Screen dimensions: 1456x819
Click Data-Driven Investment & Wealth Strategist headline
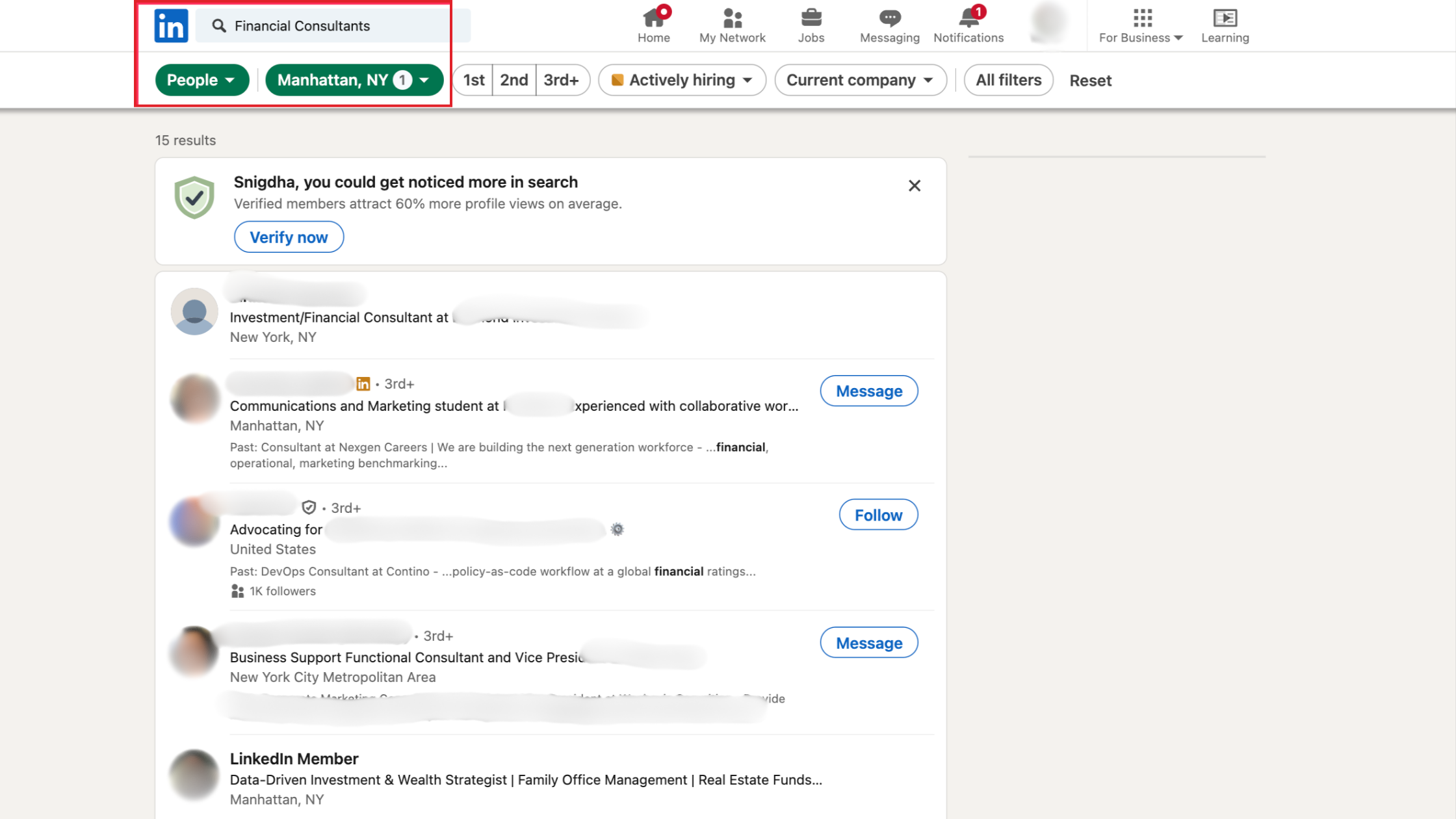click(x=526, y=780)
